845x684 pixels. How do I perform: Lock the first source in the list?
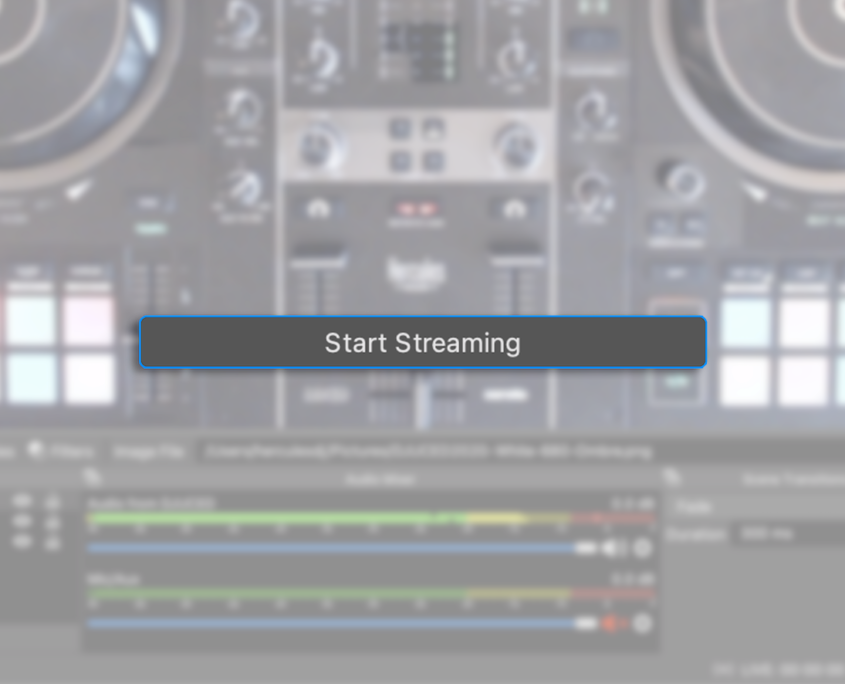coord(53,500)
